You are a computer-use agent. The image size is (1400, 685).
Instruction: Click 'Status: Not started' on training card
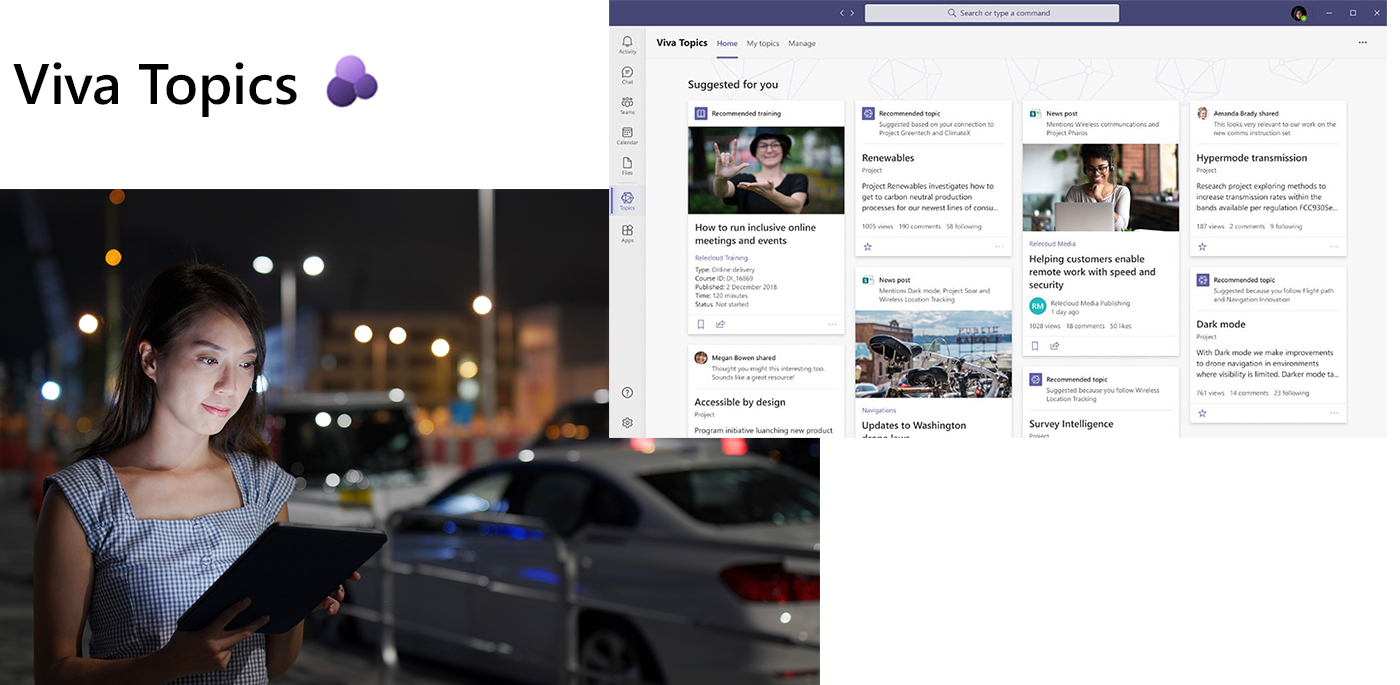(721, 304)
